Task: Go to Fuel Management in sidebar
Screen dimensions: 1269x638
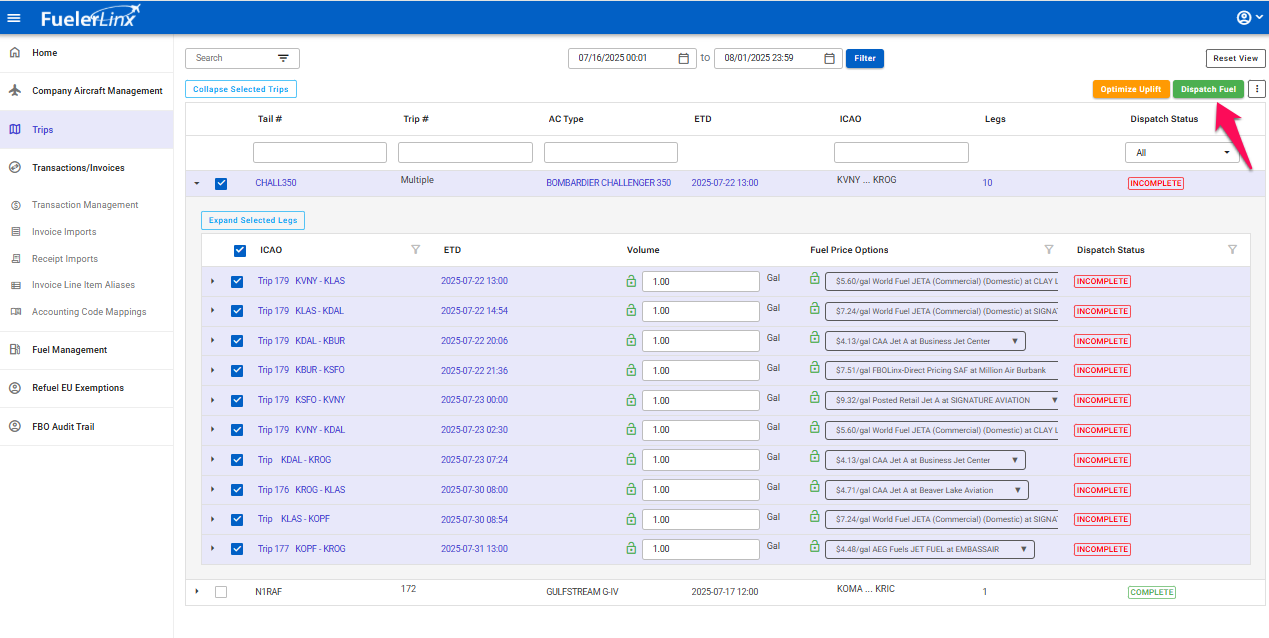Action: pyautogui.click(x=69, y=350)
